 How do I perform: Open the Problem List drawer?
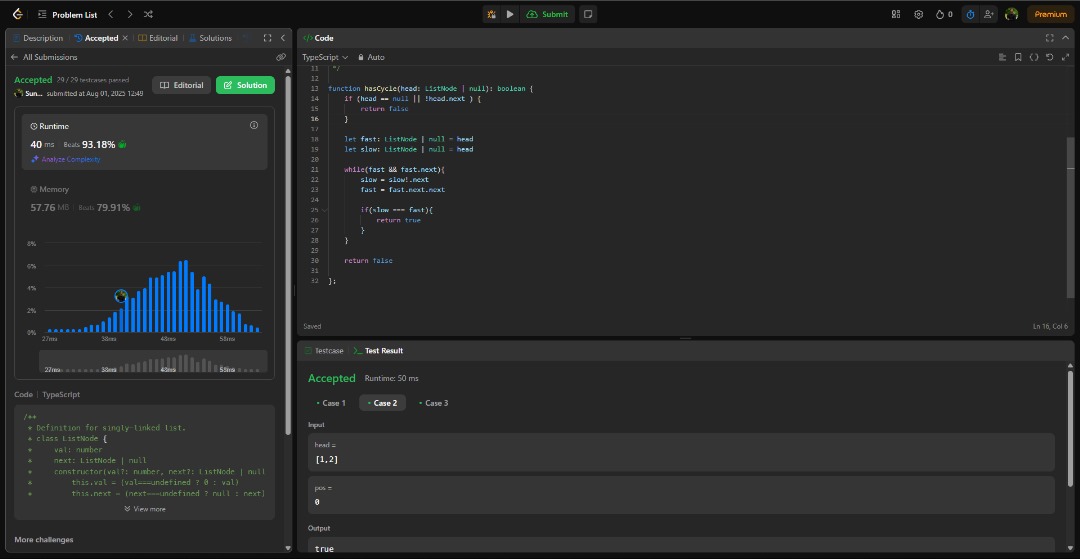(x=68, y=14)
